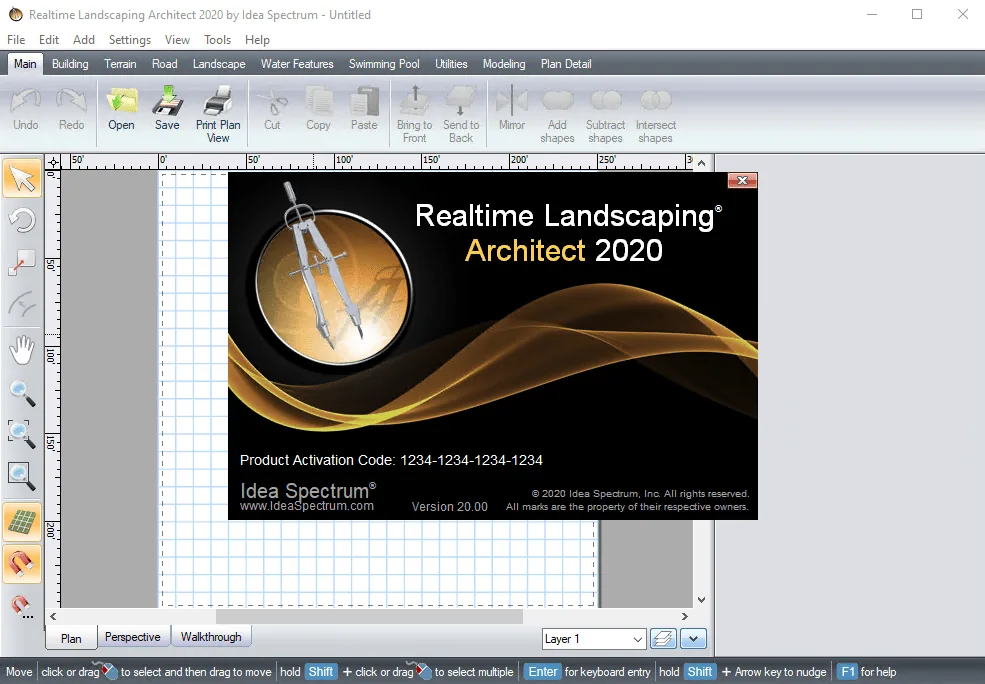Click the Undo icon in ribbon
Image resolution: width=985 pixels, height=684 pixels.
(26, 101)
